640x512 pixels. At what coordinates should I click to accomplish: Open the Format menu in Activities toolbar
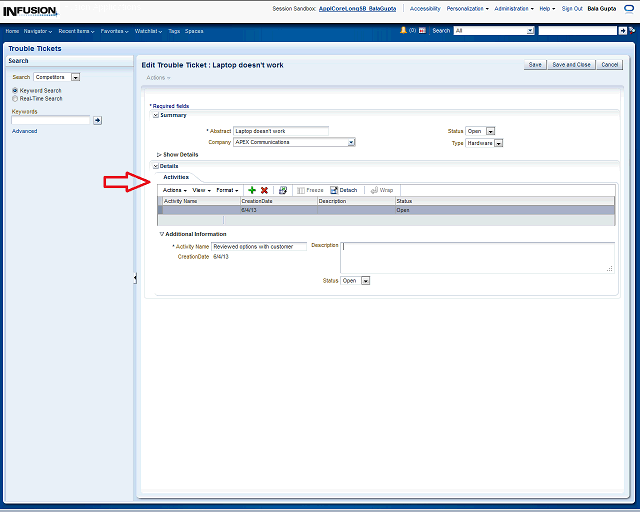(227, 190)
